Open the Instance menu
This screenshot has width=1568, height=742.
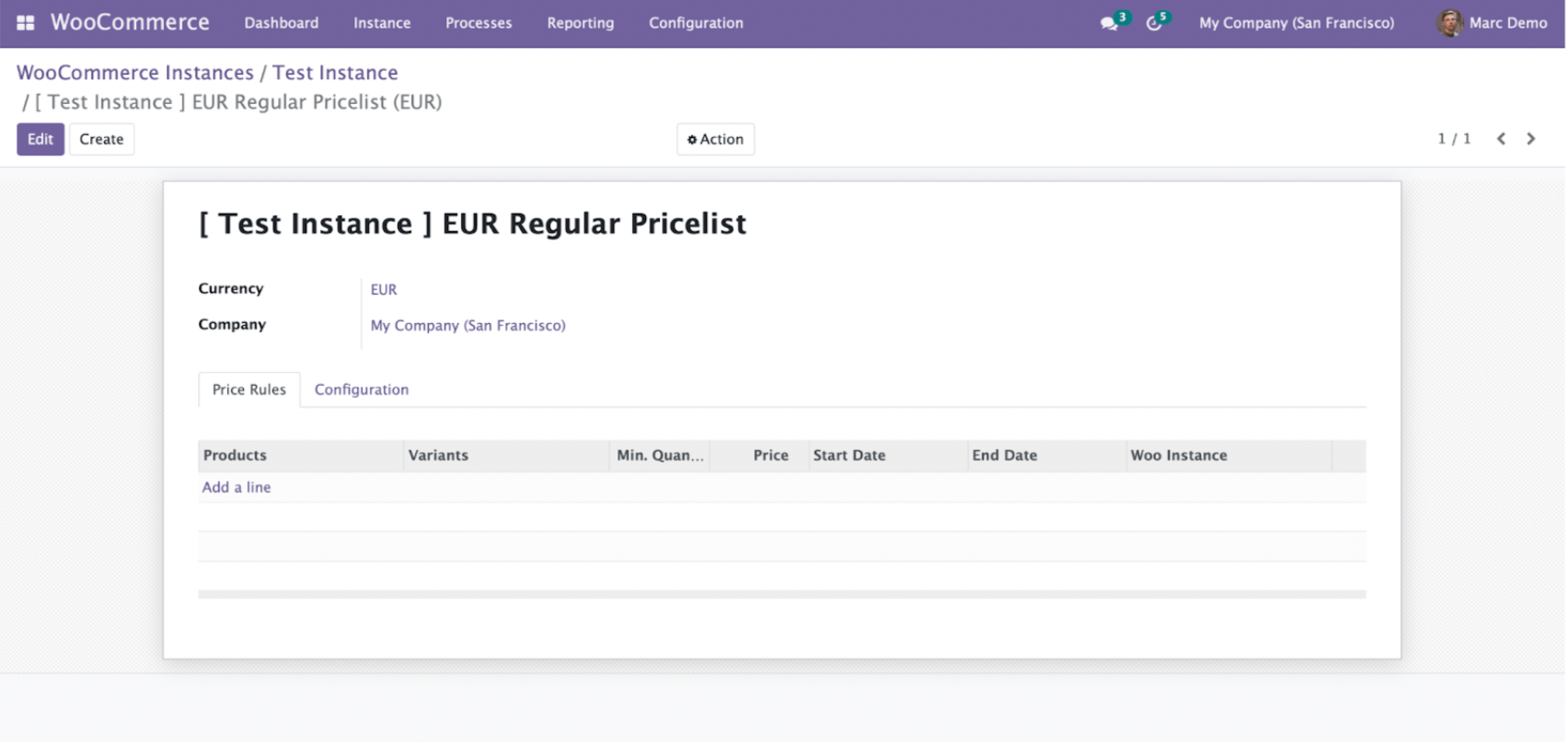coord(382,23)
